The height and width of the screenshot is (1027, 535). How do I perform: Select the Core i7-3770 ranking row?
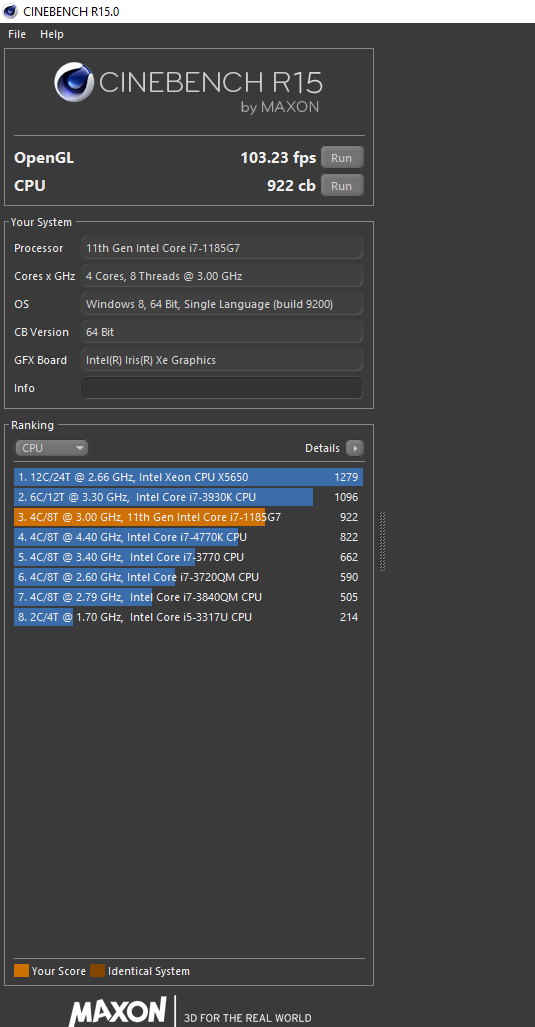pos(189,557)
